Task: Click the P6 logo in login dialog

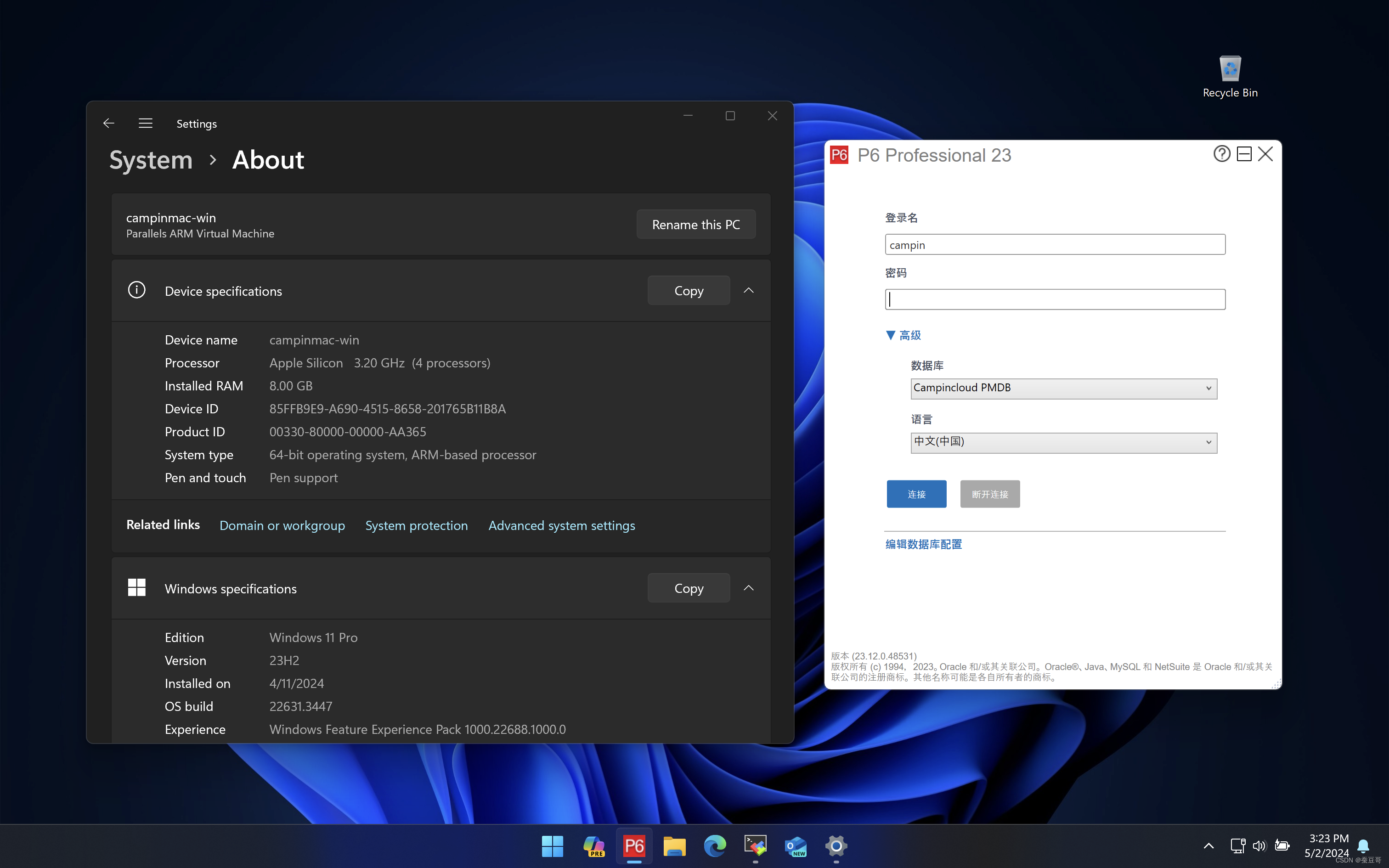Action: tap(839, 155)
